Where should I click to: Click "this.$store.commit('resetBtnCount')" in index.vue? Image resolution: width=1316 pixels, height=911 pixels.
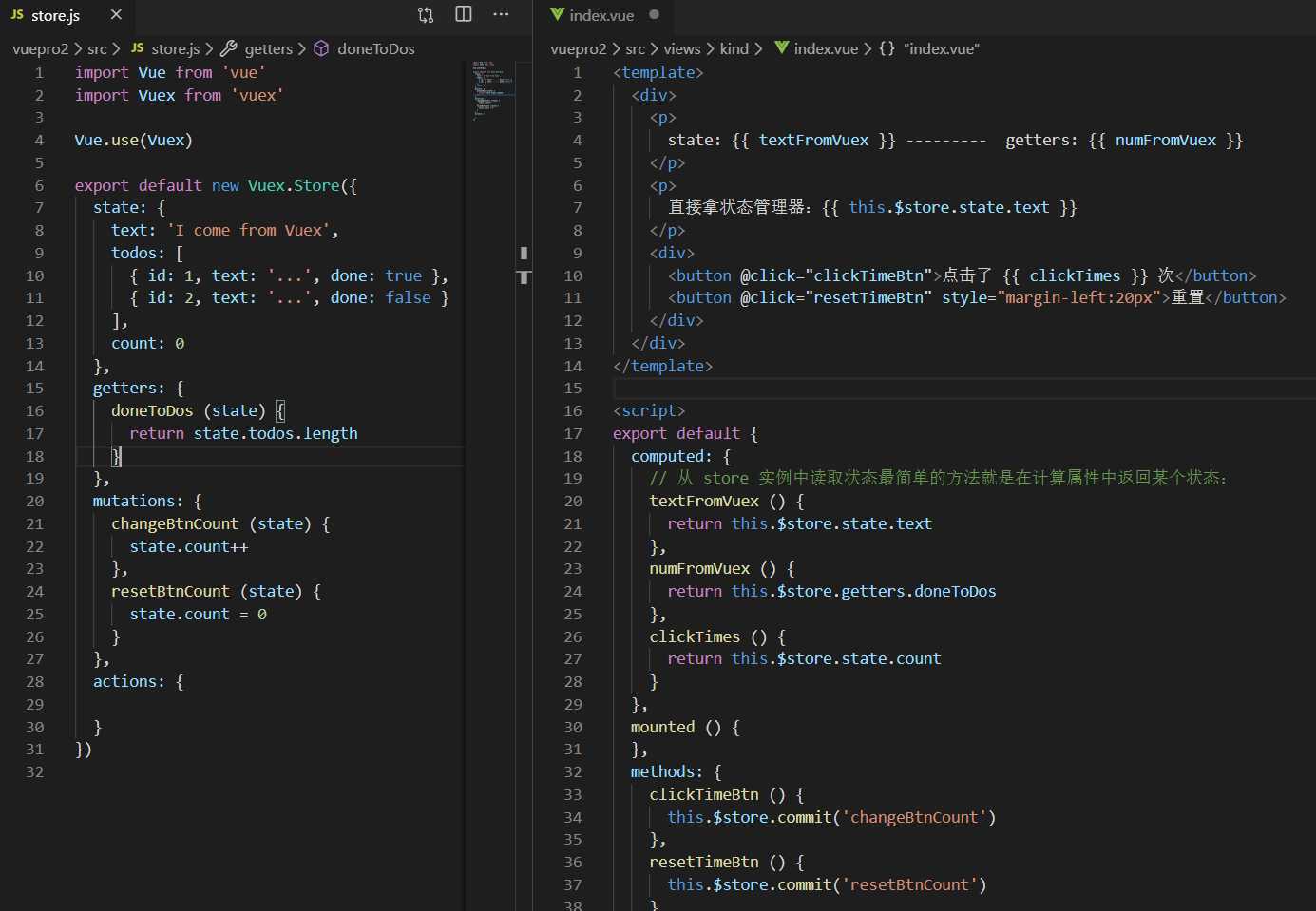click(828, 884)
